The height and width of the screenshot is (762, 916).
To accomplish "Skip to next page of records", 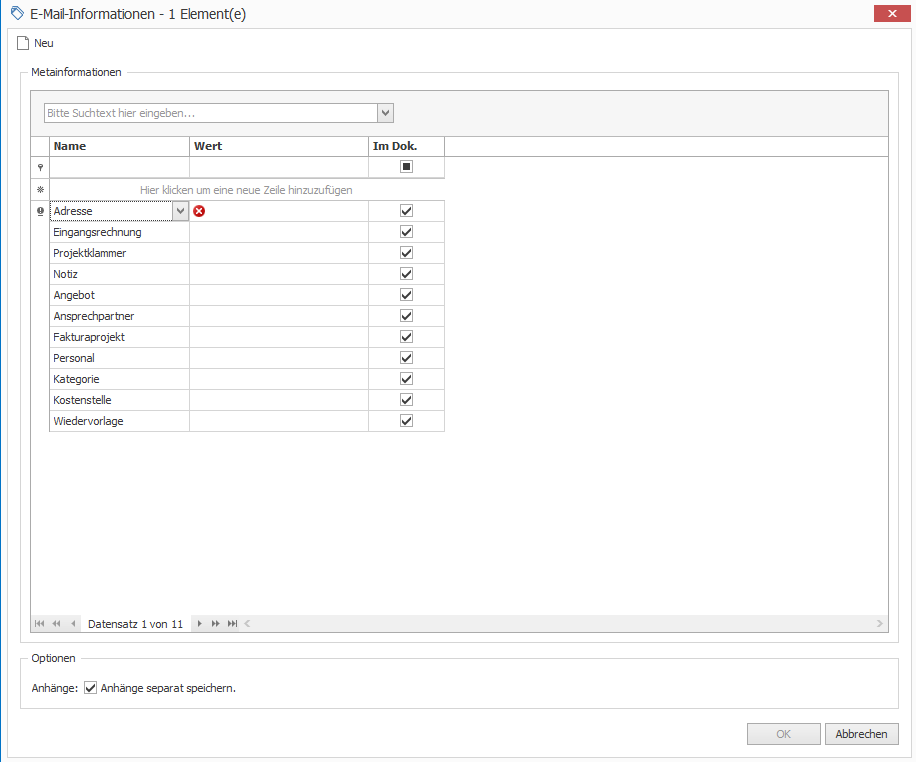I will [216, 624].
